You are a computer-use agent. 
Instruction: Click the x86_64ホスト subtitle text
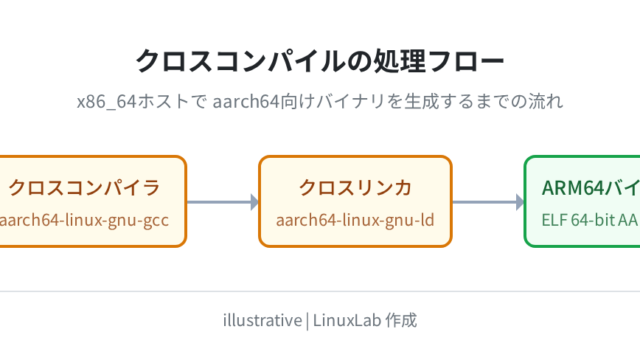click(320, 101)
